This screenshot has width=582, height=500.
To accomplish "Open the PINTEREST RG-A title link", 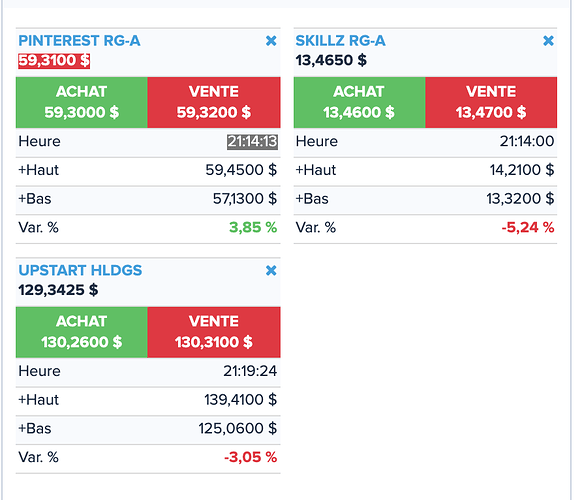I will click(79, 41).
